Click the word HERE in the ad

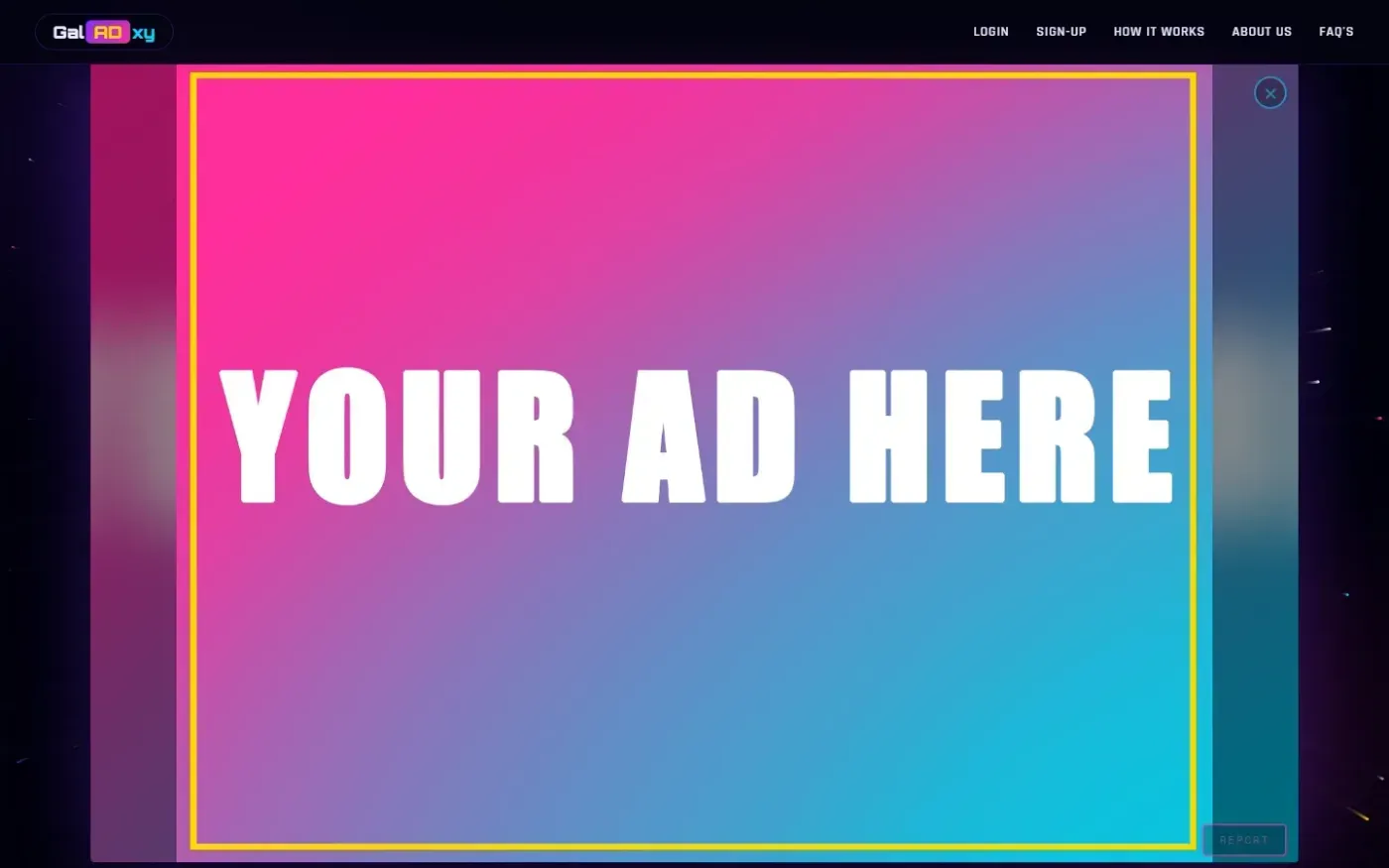point(1011,436)
